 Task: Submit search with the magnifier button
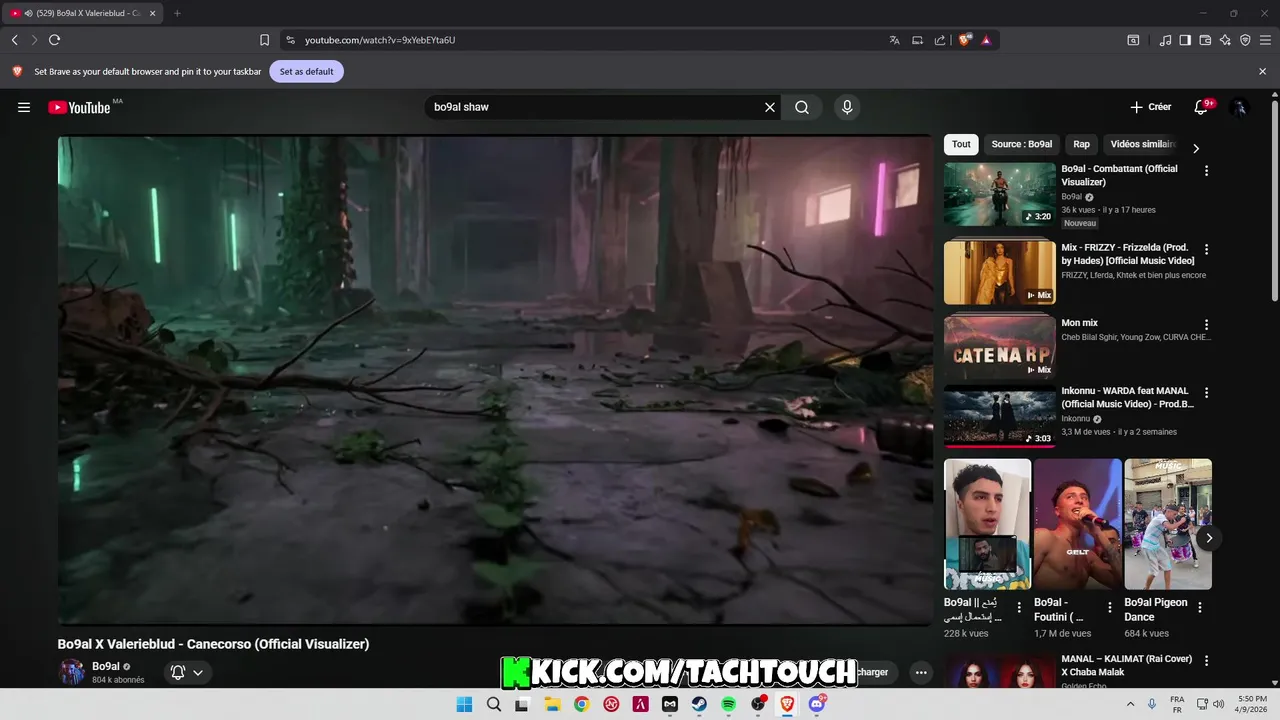[x=802, y=107]
